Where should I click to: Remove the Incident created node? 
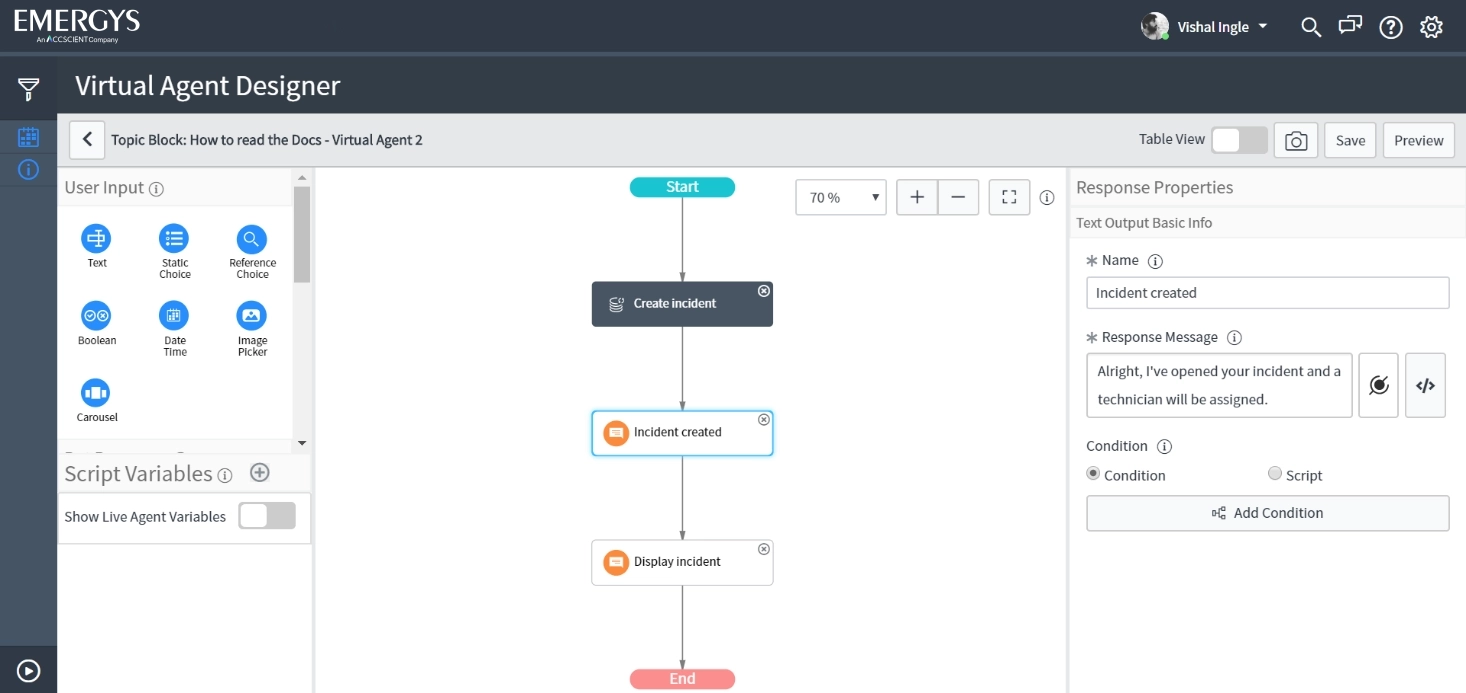coord(764,420)
